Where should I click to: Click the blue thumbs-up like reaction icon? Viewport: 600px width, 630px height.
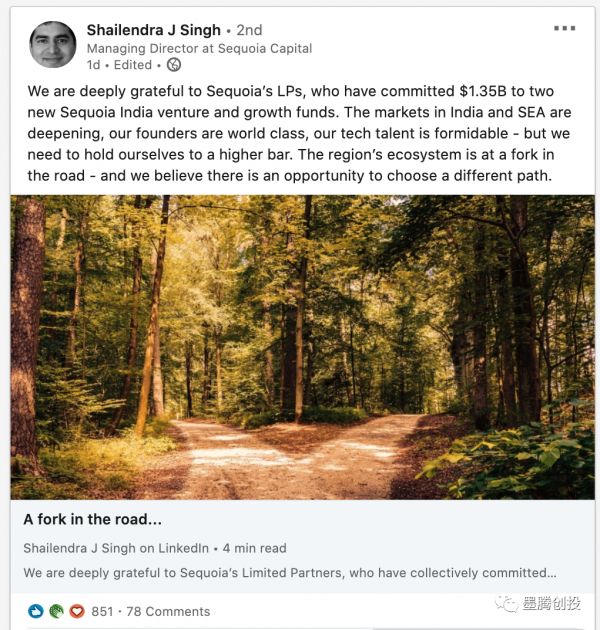(36, 611)
